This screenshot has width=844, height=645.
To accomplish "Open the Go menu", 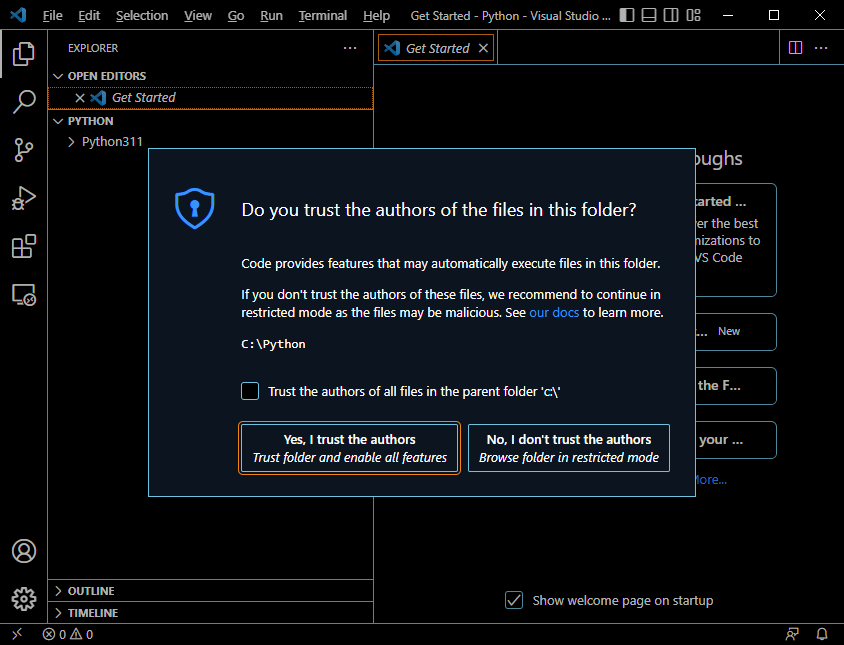I will pyautogui.click(x=236, y=16).
